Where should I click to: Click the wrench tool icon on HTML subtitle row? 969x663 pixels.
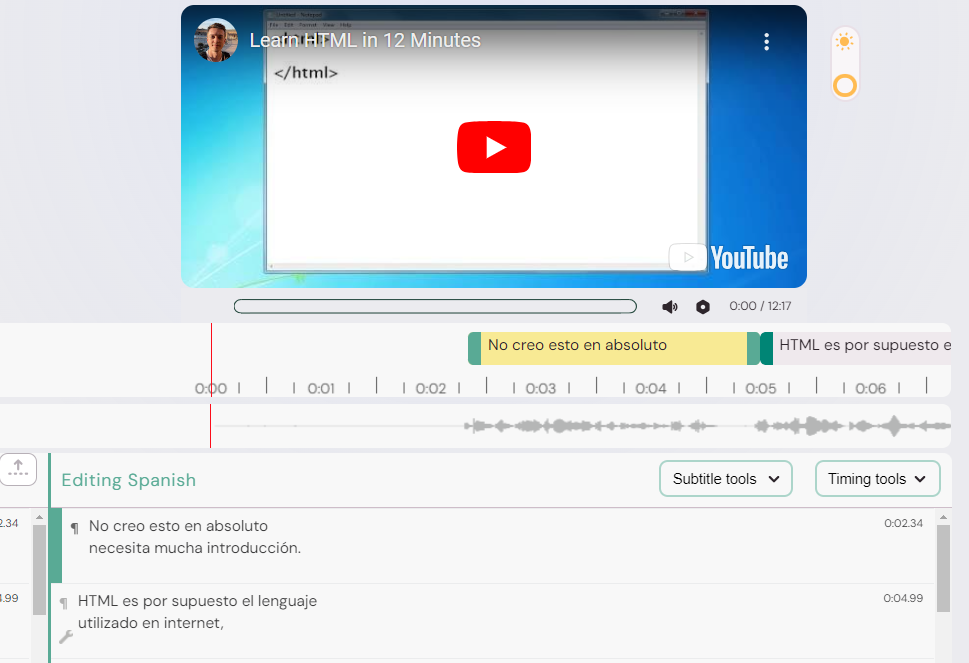66,636
